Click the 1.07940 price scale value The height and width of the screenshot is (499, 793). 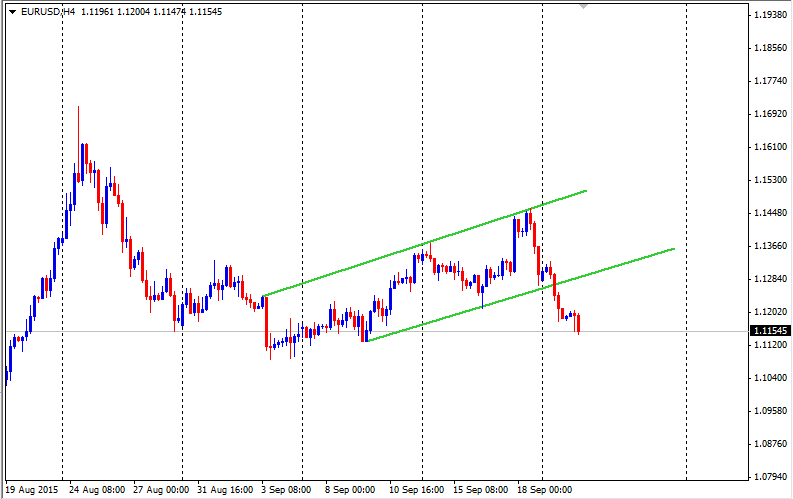point(770,477)
